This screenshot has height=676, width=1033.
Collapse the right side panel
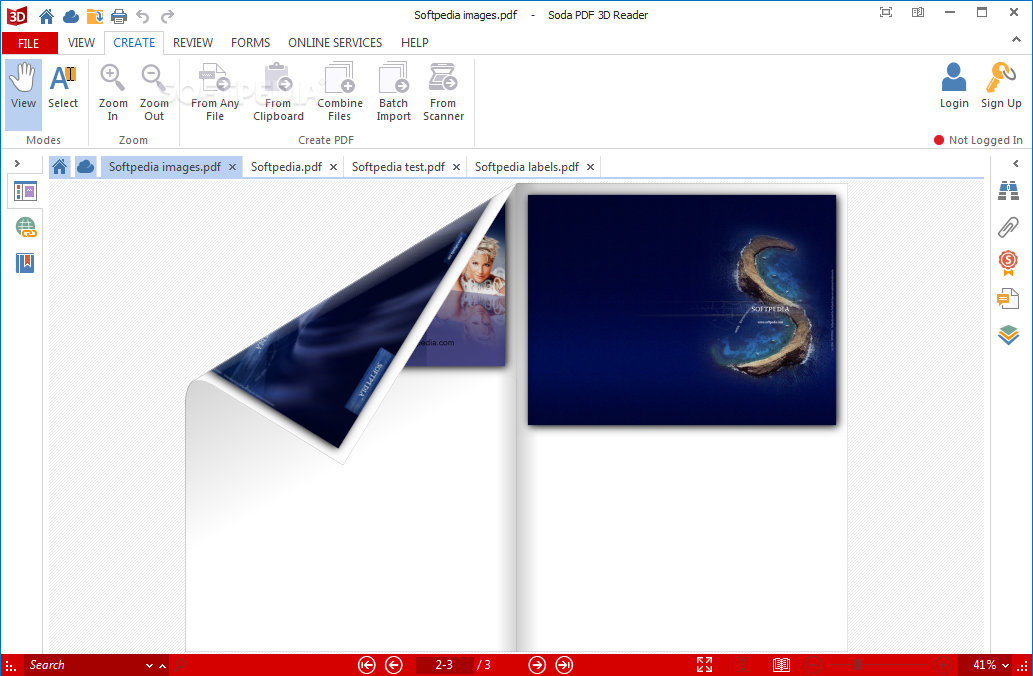pyautogui.click(x=1015, y=163)
